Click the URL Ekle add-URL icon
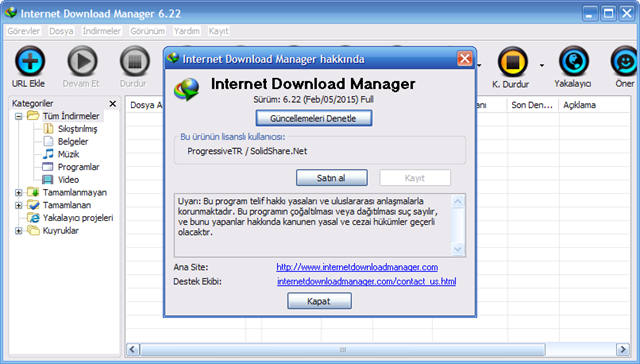Image resolution: width=640 pixels, height=364 pixels. tap(30, 61)
